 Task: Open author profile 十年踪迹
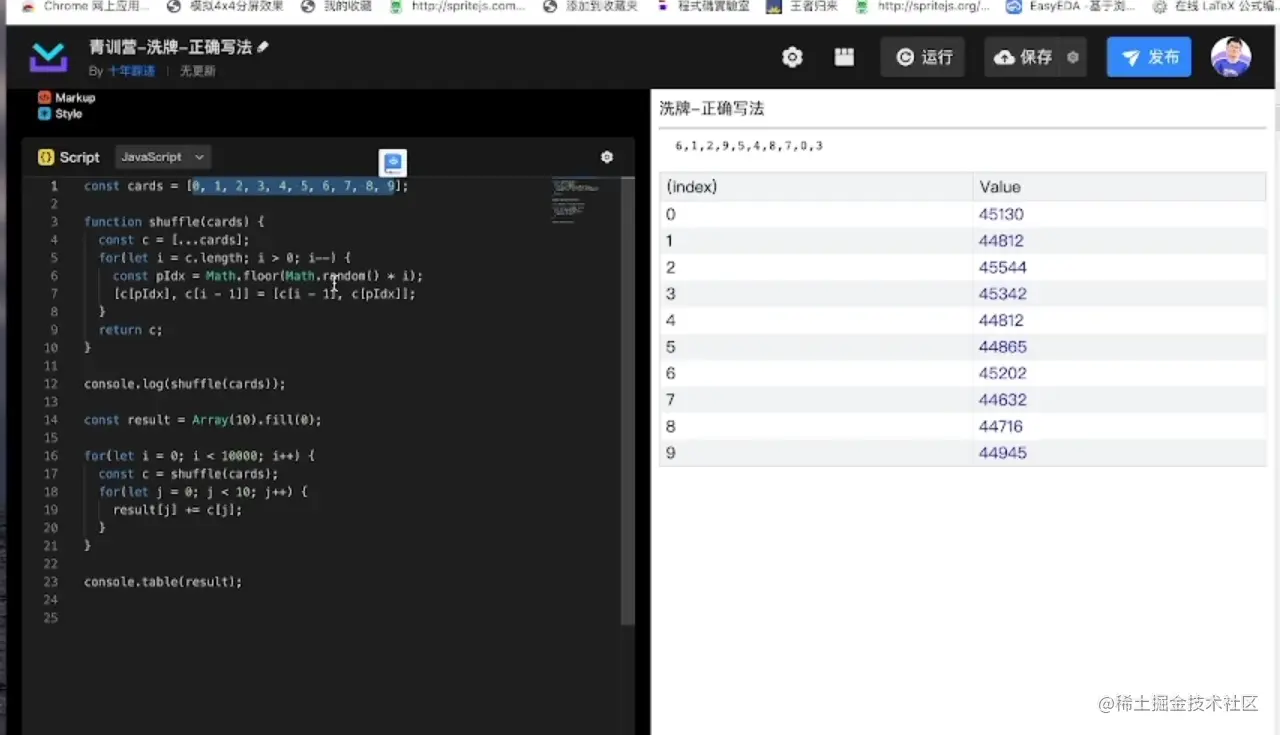click(131, 71)
